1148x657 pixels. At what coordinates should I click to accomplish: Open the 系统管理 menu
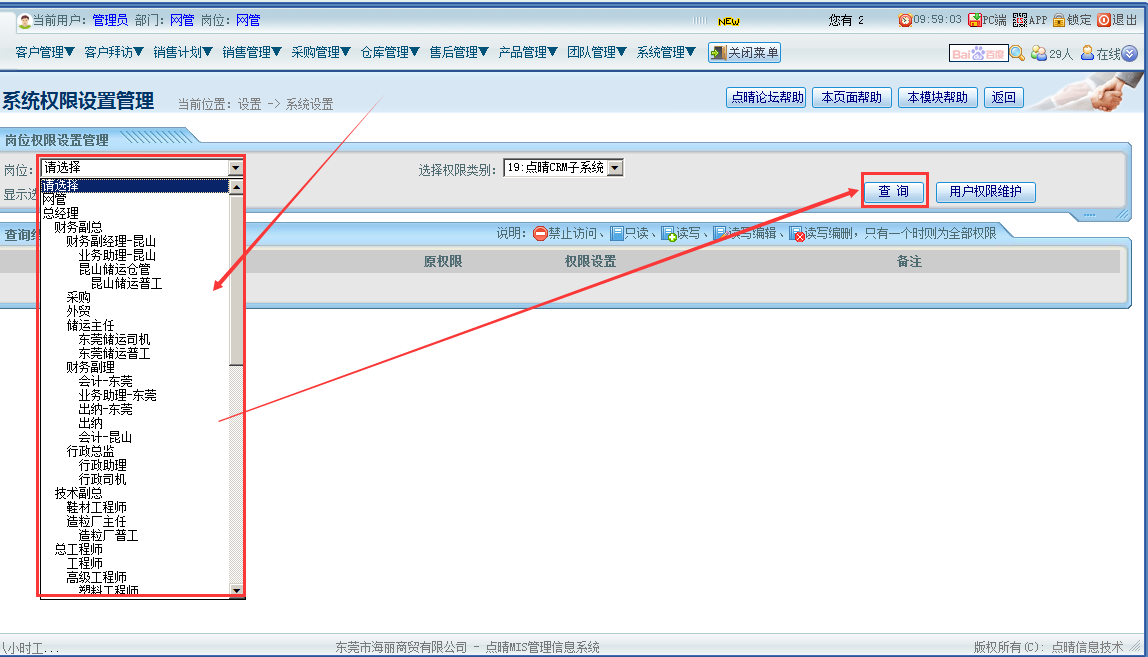tap(666, 53)
